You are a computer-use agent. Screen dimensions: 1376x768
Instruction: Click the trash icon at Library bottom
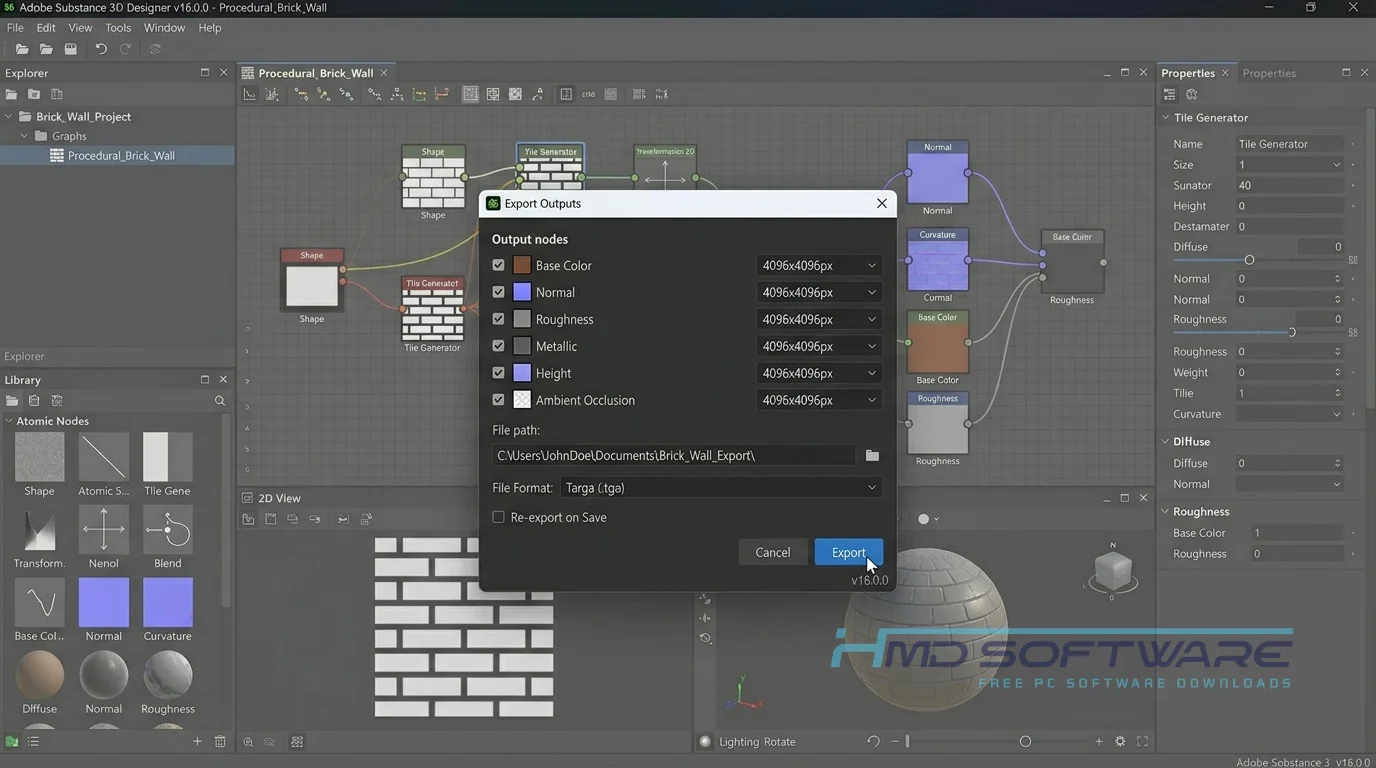pos(220,741)
